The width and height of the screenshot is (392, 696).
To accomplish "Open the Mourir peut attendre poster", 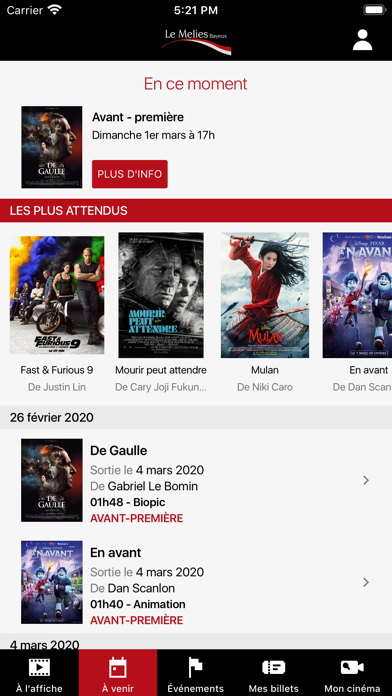I will [x=161, y=295].
